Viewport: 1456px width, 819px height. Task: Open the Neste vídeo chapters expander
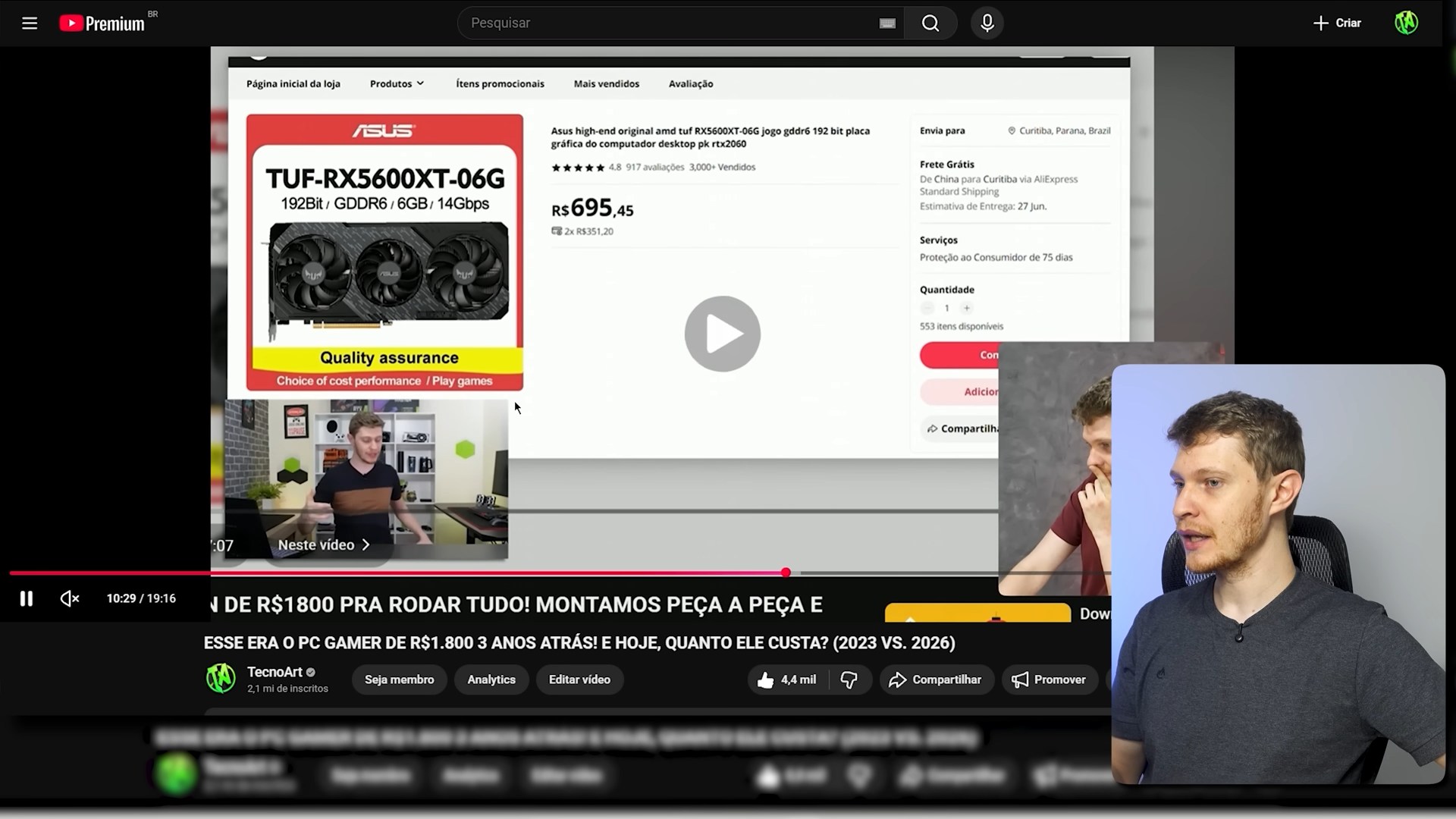coord(324,545)
